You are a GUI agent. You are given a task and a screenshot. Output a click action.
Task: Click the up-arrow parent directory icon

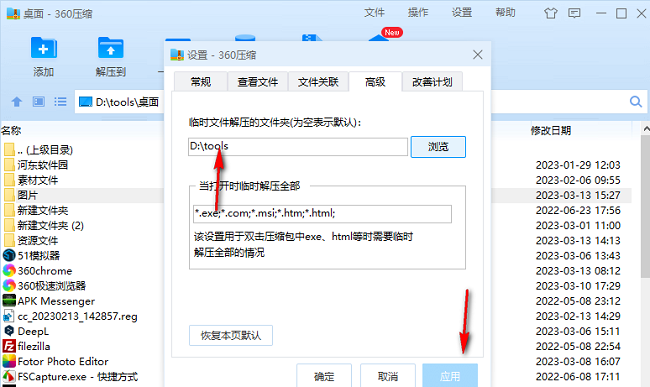pyautogui.click(x=17, y=102)
